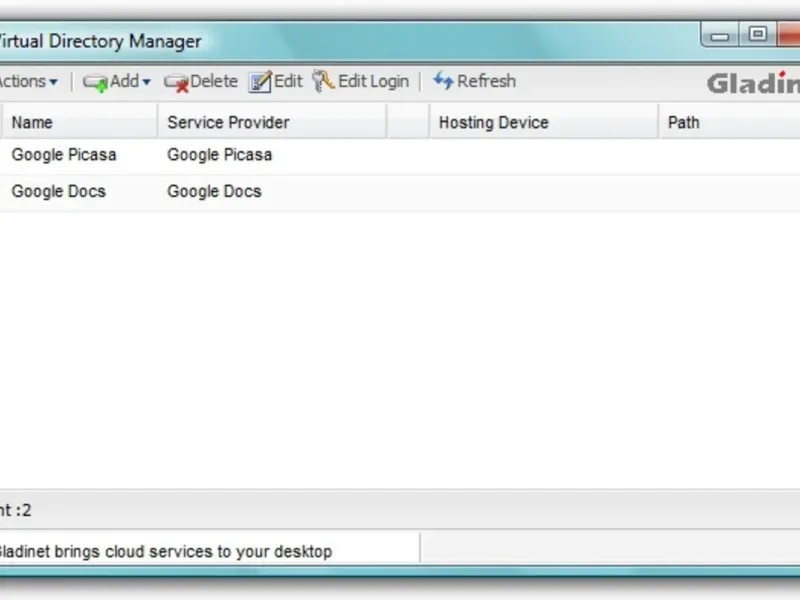This screenshot has width=800, height=600.
Task: Maximize the Virtual Directory Manager window
Action: pos(758,35)
